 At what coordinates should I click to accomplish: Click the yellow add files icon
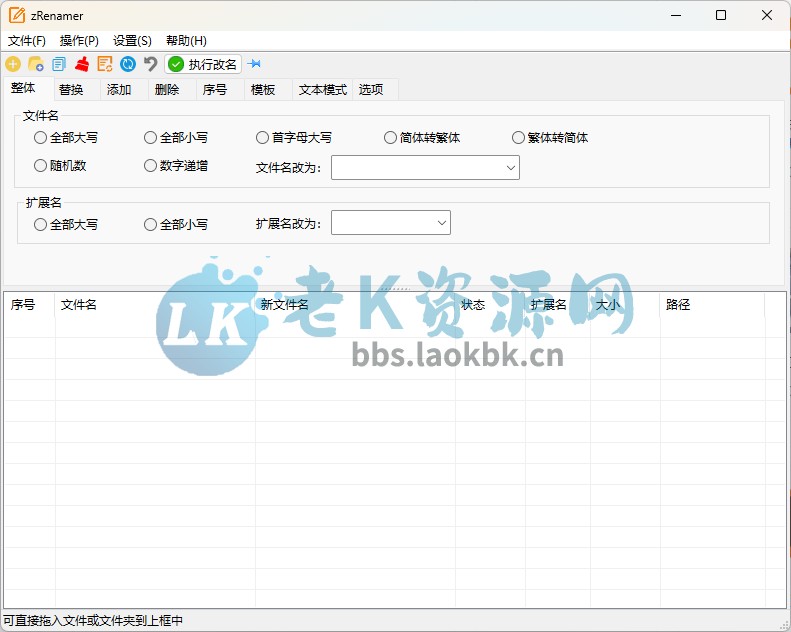coord(13,64)
